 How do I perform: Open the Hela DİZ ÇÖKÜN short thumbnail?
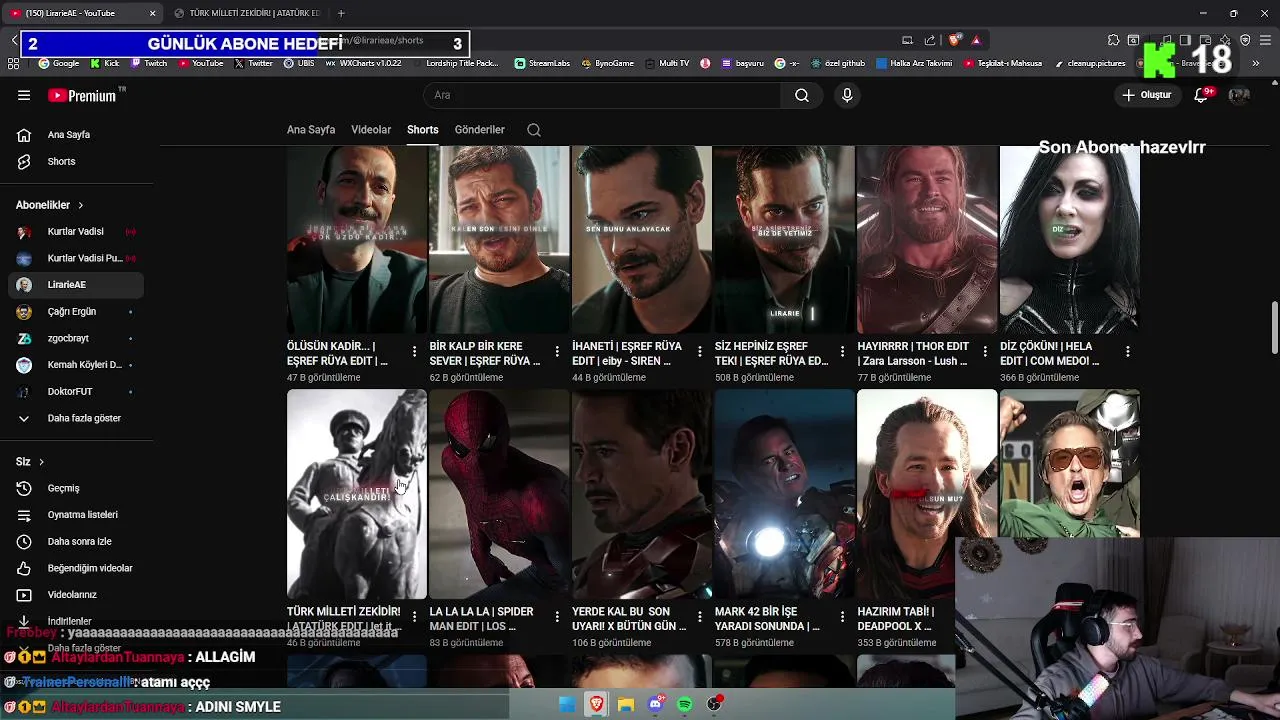point(1069,240)
